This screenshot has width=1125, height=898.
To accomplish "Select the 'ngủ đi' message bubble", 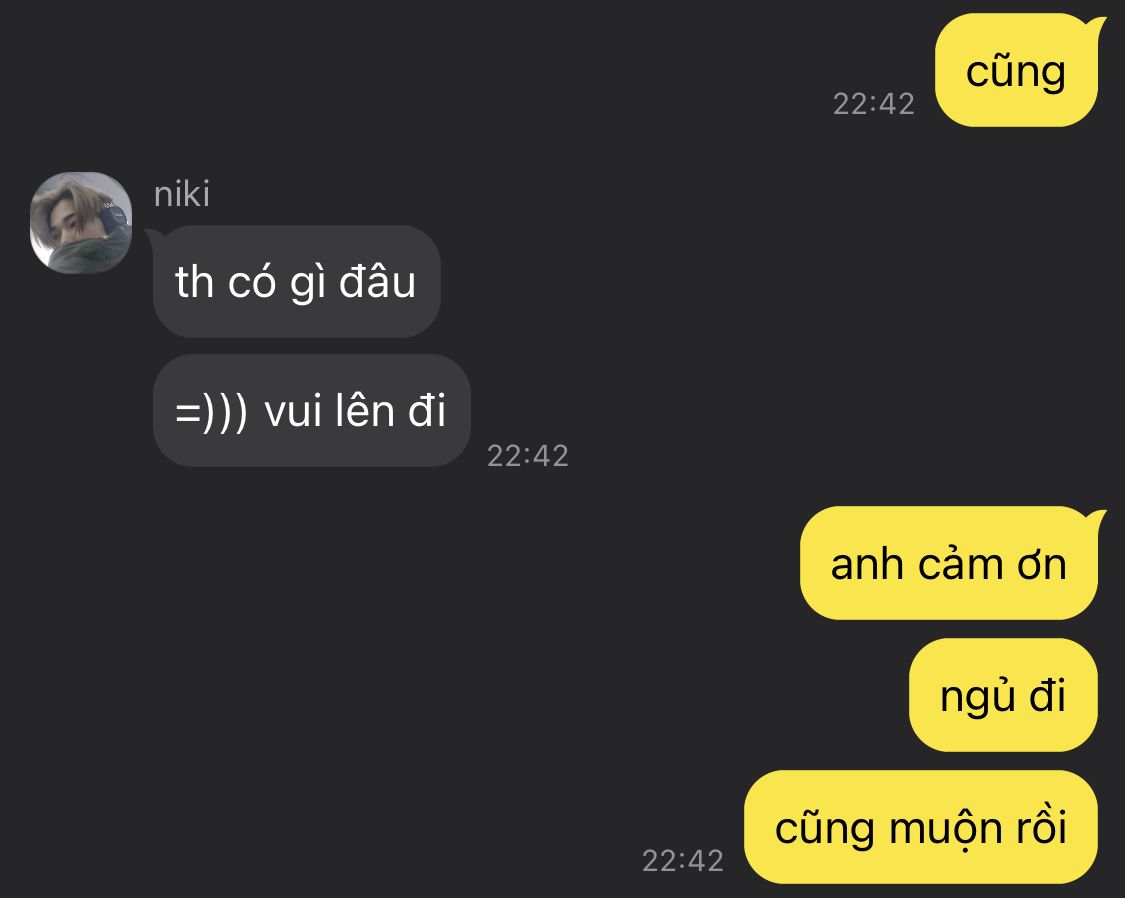I will [1003, 695].
